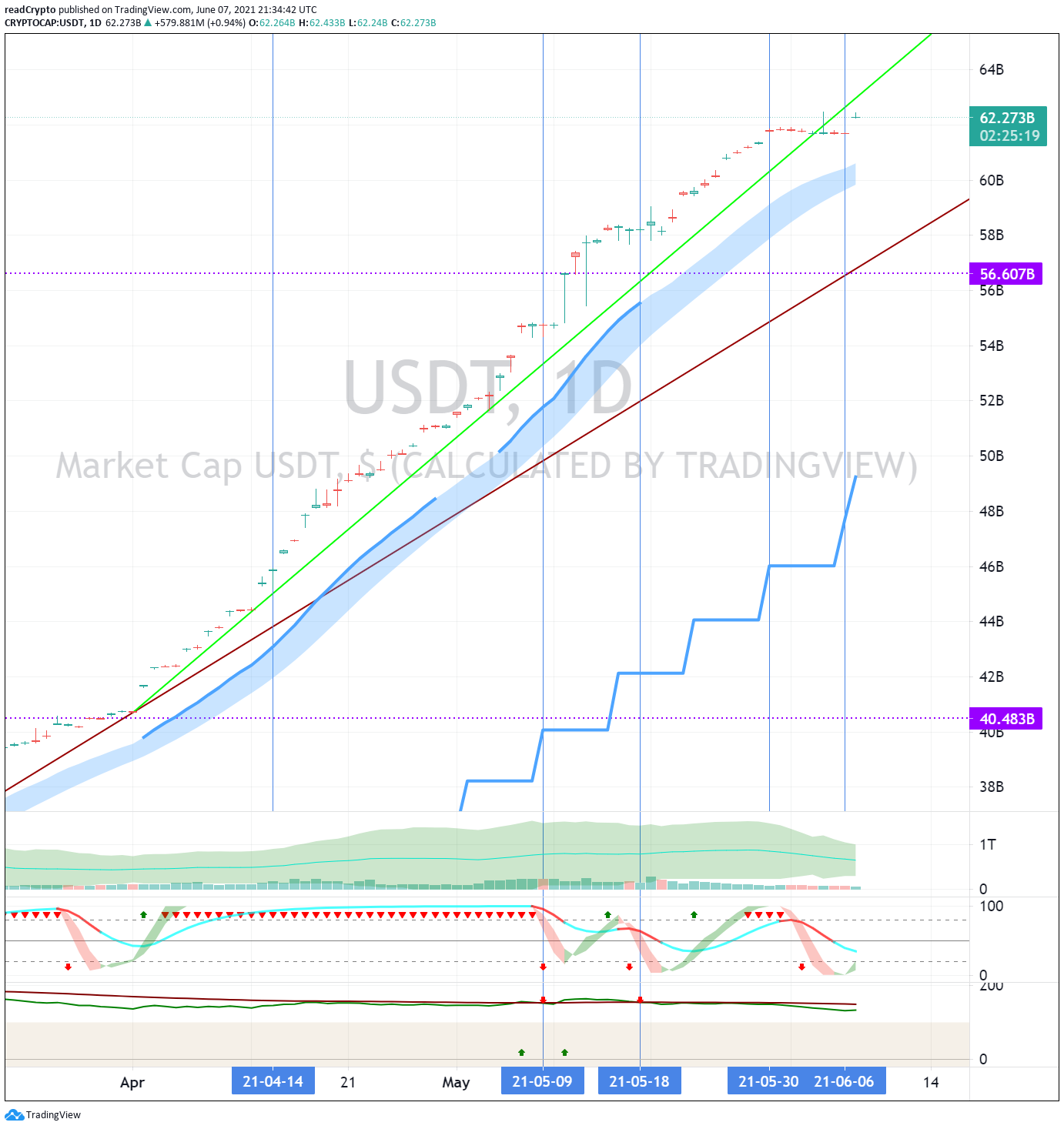Viewport: 1064px width, 1129px height.
Task: Click the 44B price axis label
Action: pos(992,621)
